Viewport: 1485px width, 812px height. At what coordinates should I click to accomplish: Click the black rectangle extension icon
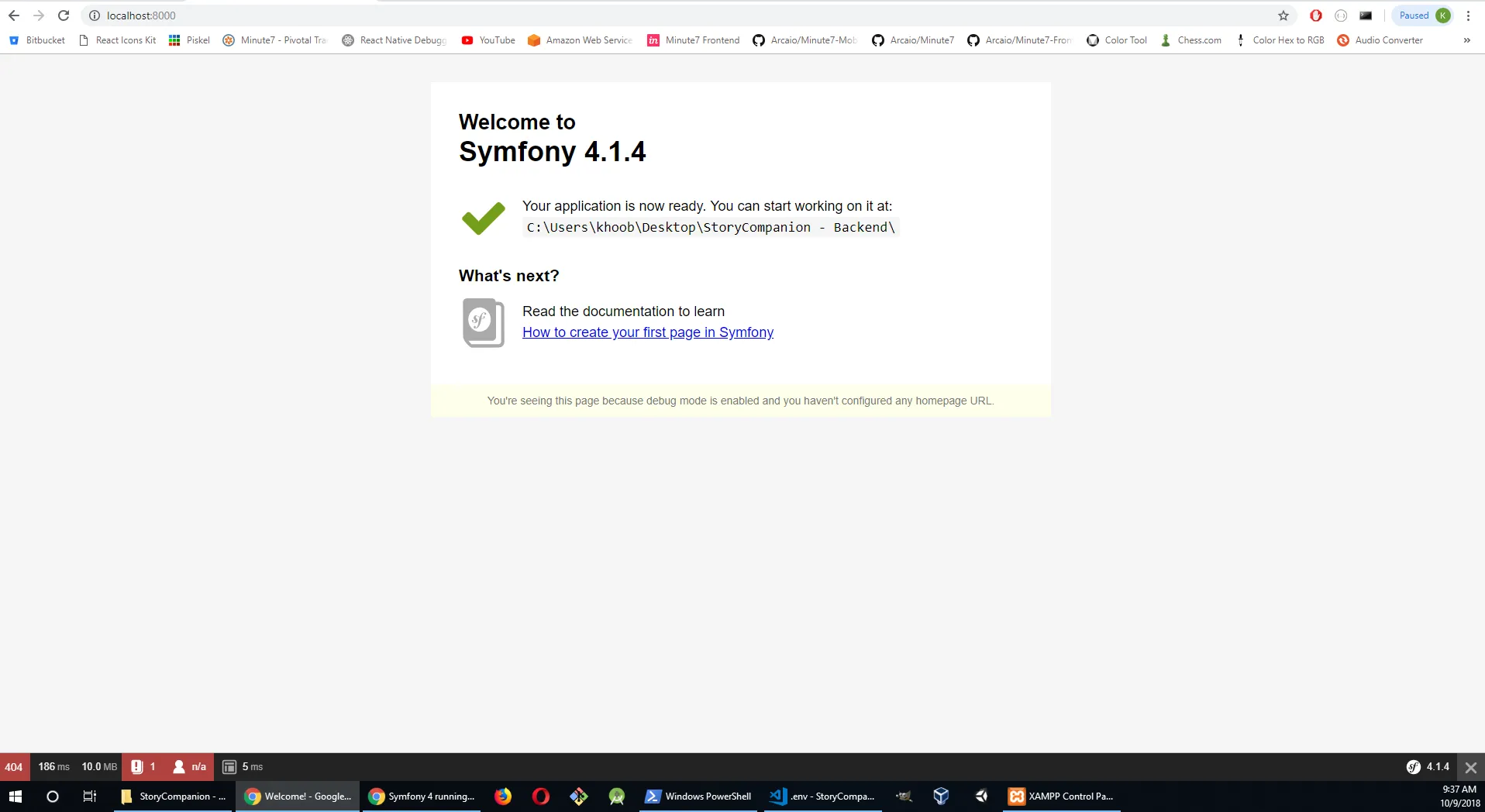(1366, 15)
